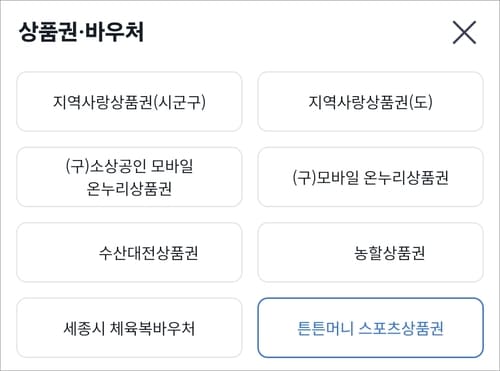Click the 온누리상품권 text on the two-line tile

point(129,189)
